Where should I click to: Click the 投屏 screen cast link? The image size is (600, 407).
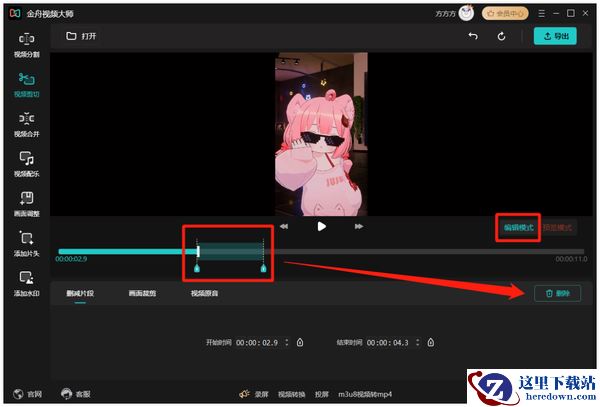(322, 394)
